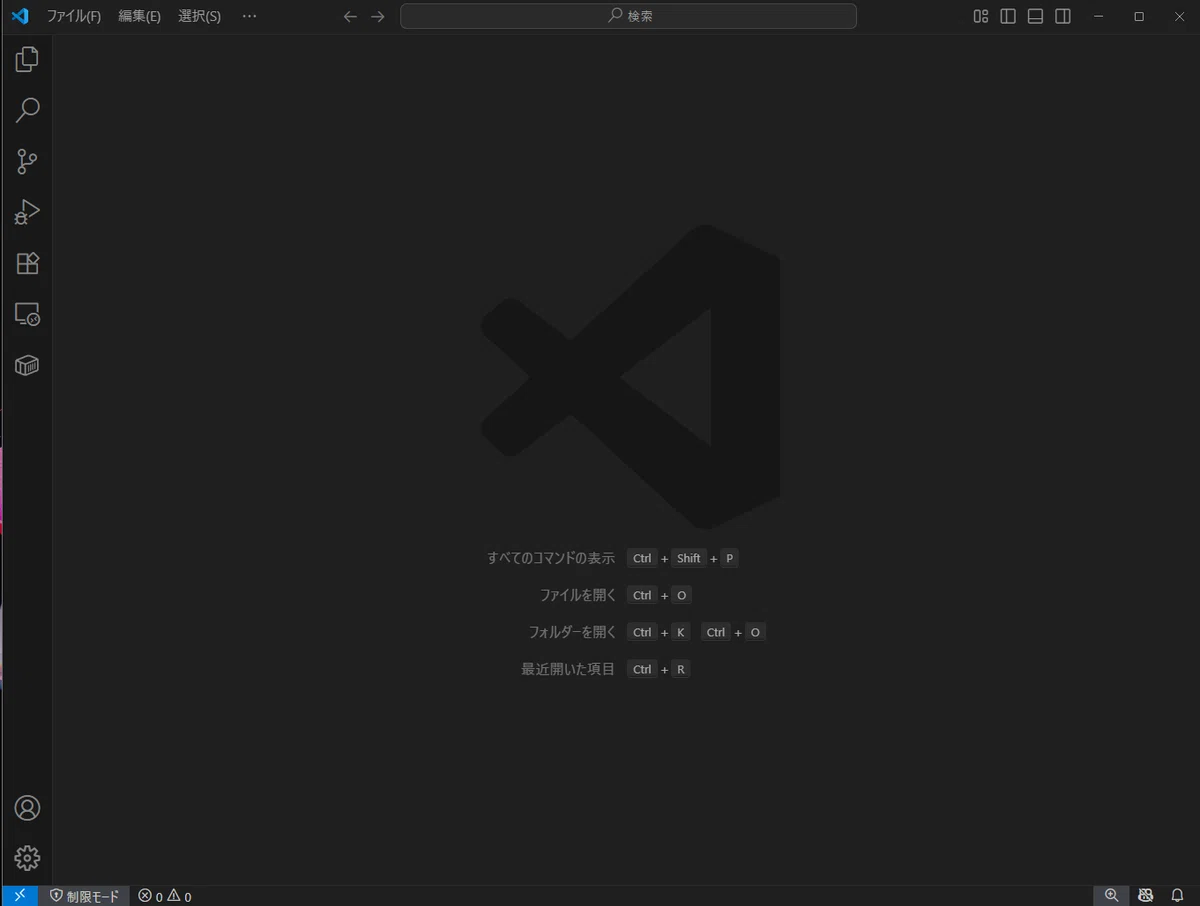Click the VS Code logo in title bar
Screen dimensions: 1200x906
point(19,16)
